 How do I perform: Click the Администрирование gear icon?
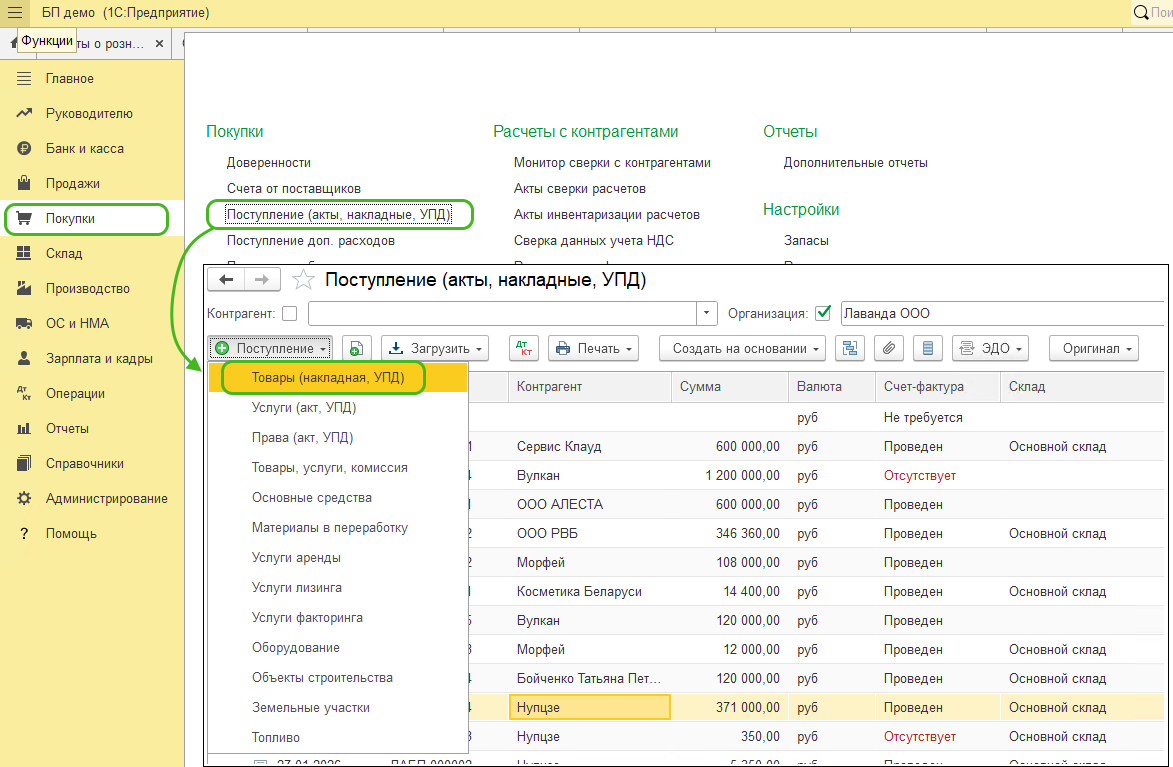coord(24,498)
